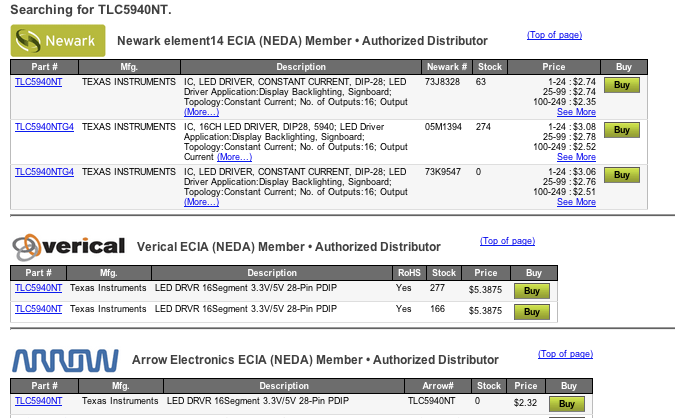The image size is (675, 418).
Task: Select the 73J8328 Newark number cell
Action: tap(442, 82)
